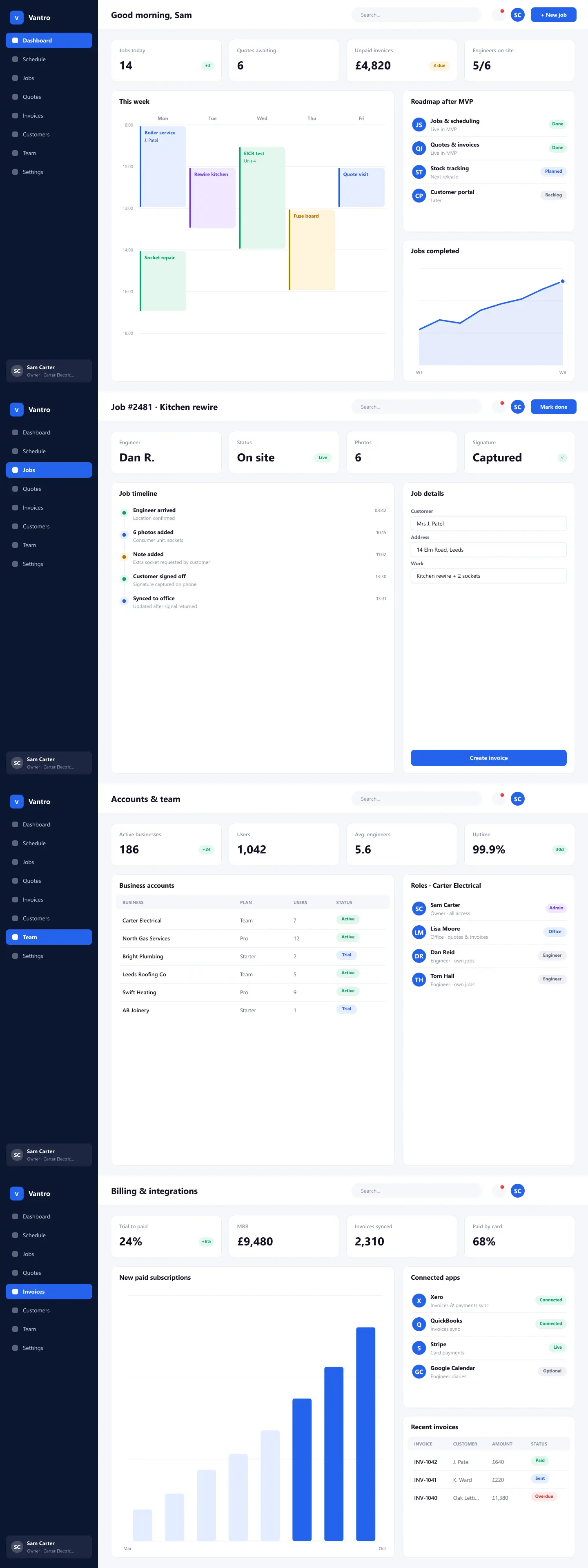This screenshot has width=588, height=1568.
Task: Click Vantro logo in Billing & integrations sidebar
Action: pos(17,1194)
